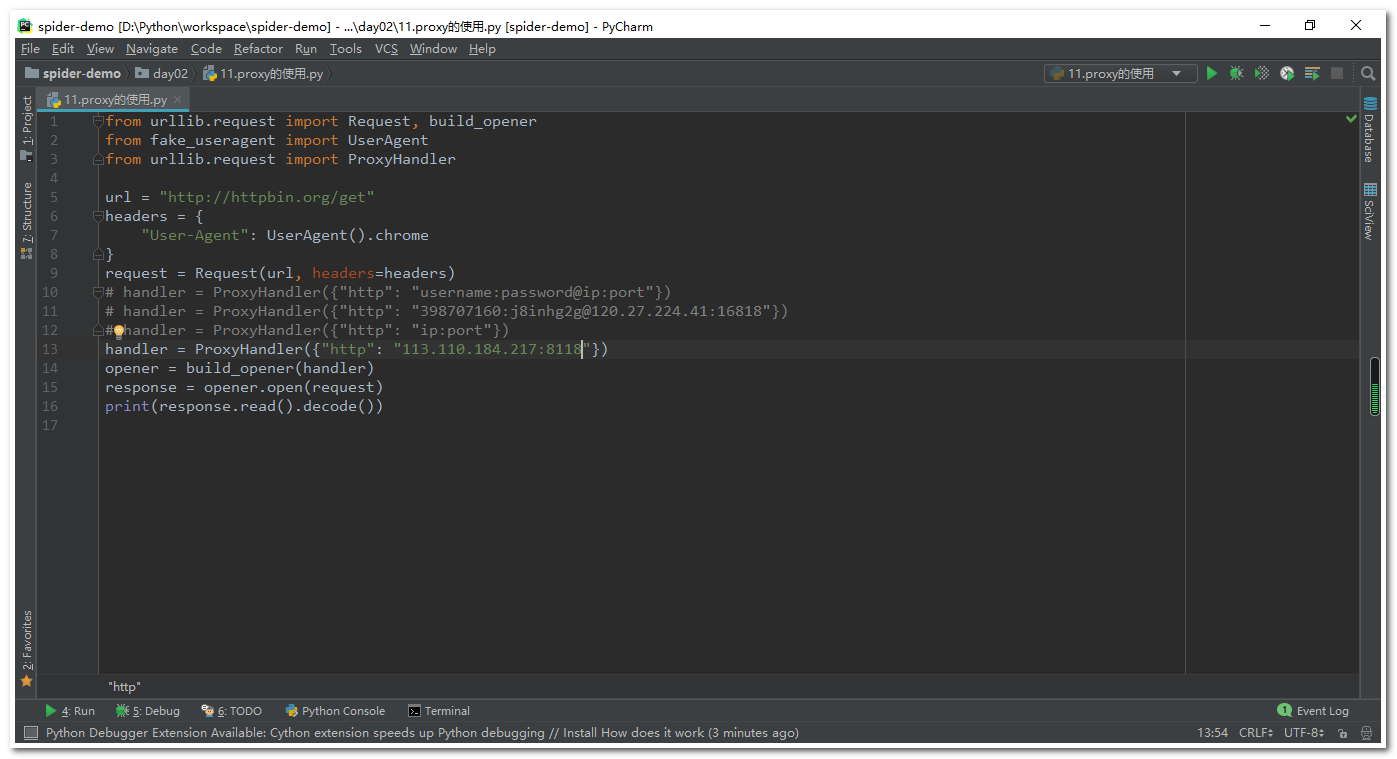Change line separator CRLF in status bar

1255,733
